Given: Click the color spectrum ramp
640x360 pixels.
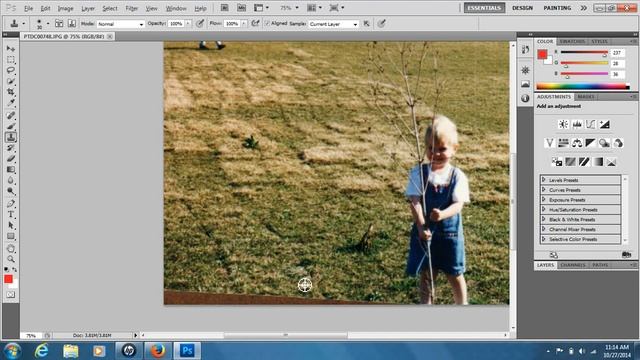Looking at the screenshot, I should (583, 86).
